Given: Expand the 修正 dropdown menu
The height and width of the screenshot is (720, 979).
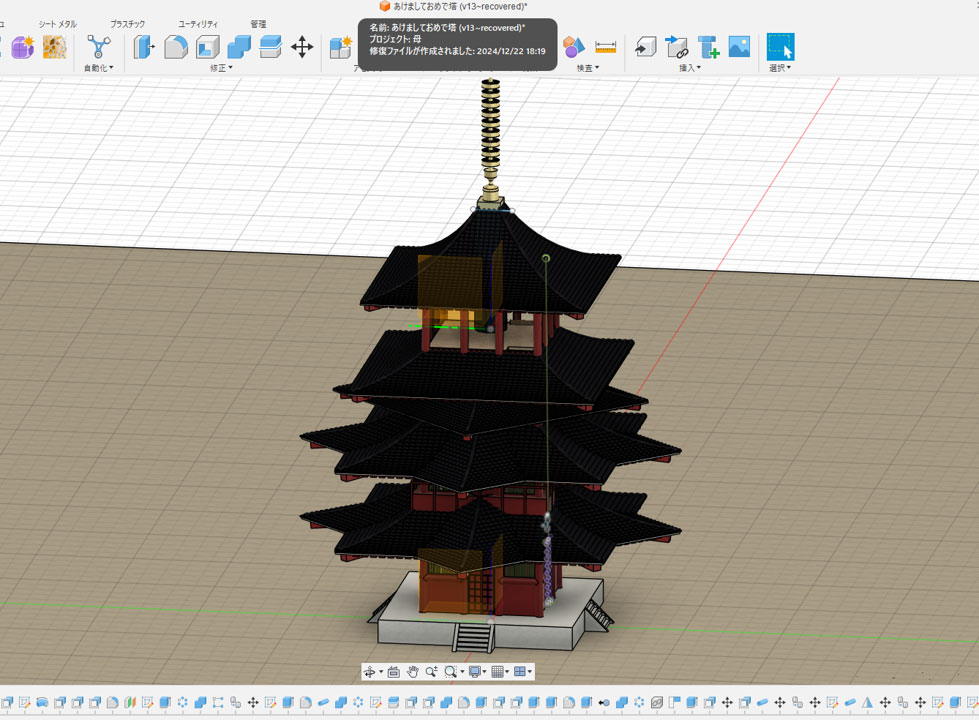Looking at the screenshot, I should click(221, 68).
